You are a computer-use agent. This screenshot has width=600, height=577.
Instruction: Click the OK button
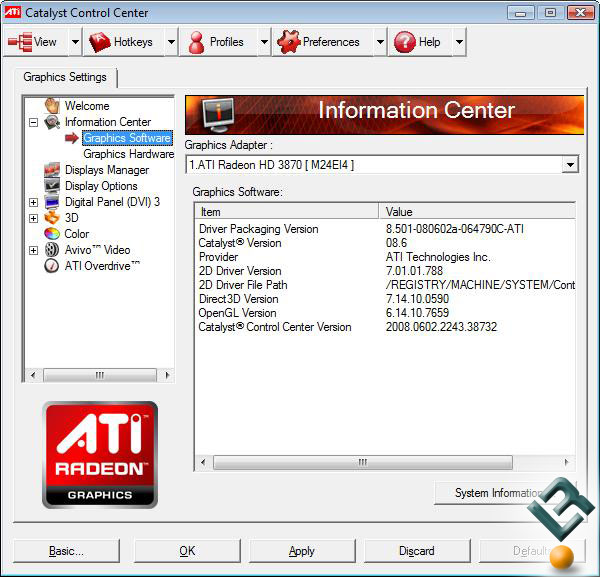click(187, 551)
